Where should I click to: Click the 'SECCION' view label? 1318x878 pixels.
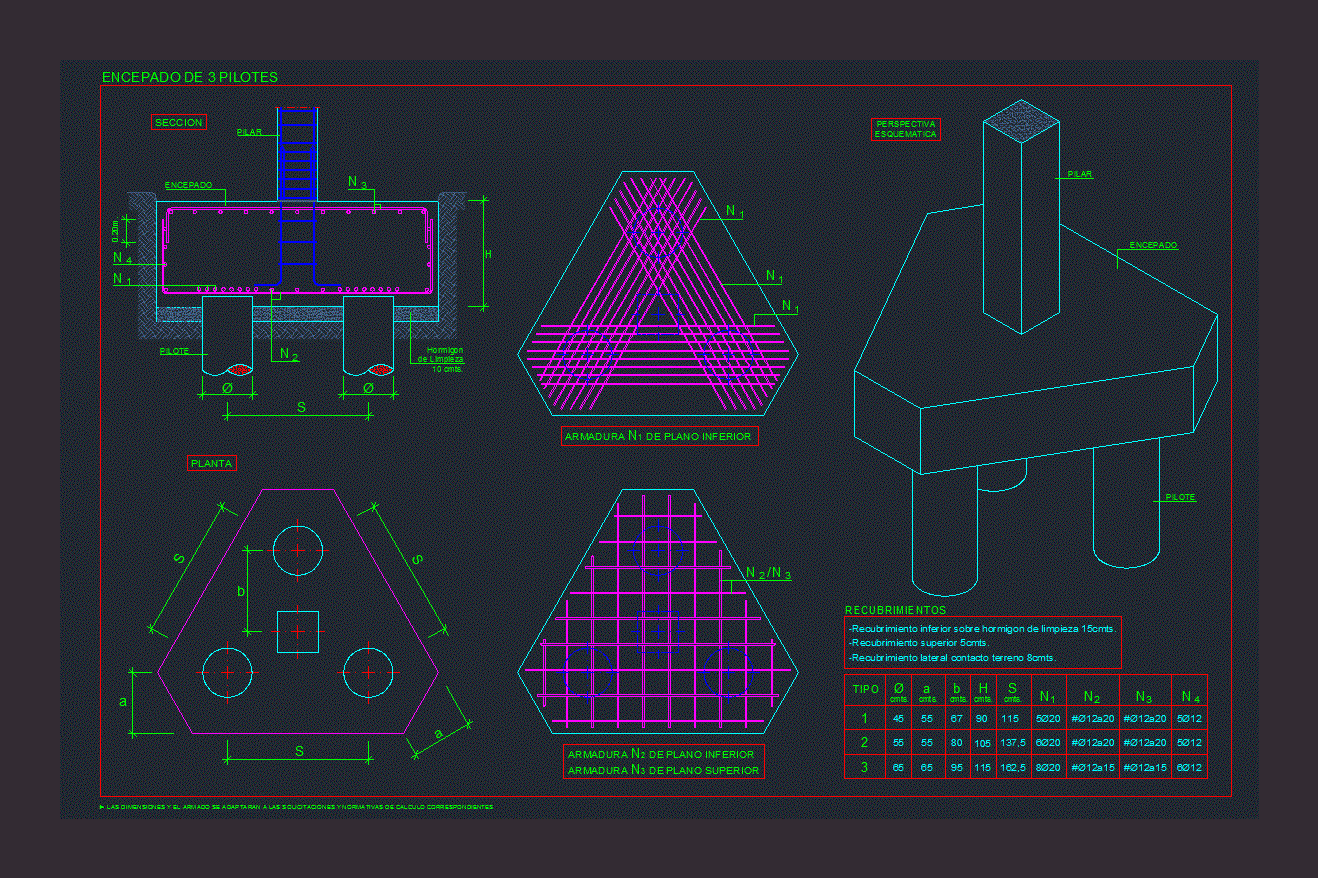coord(179,122)
